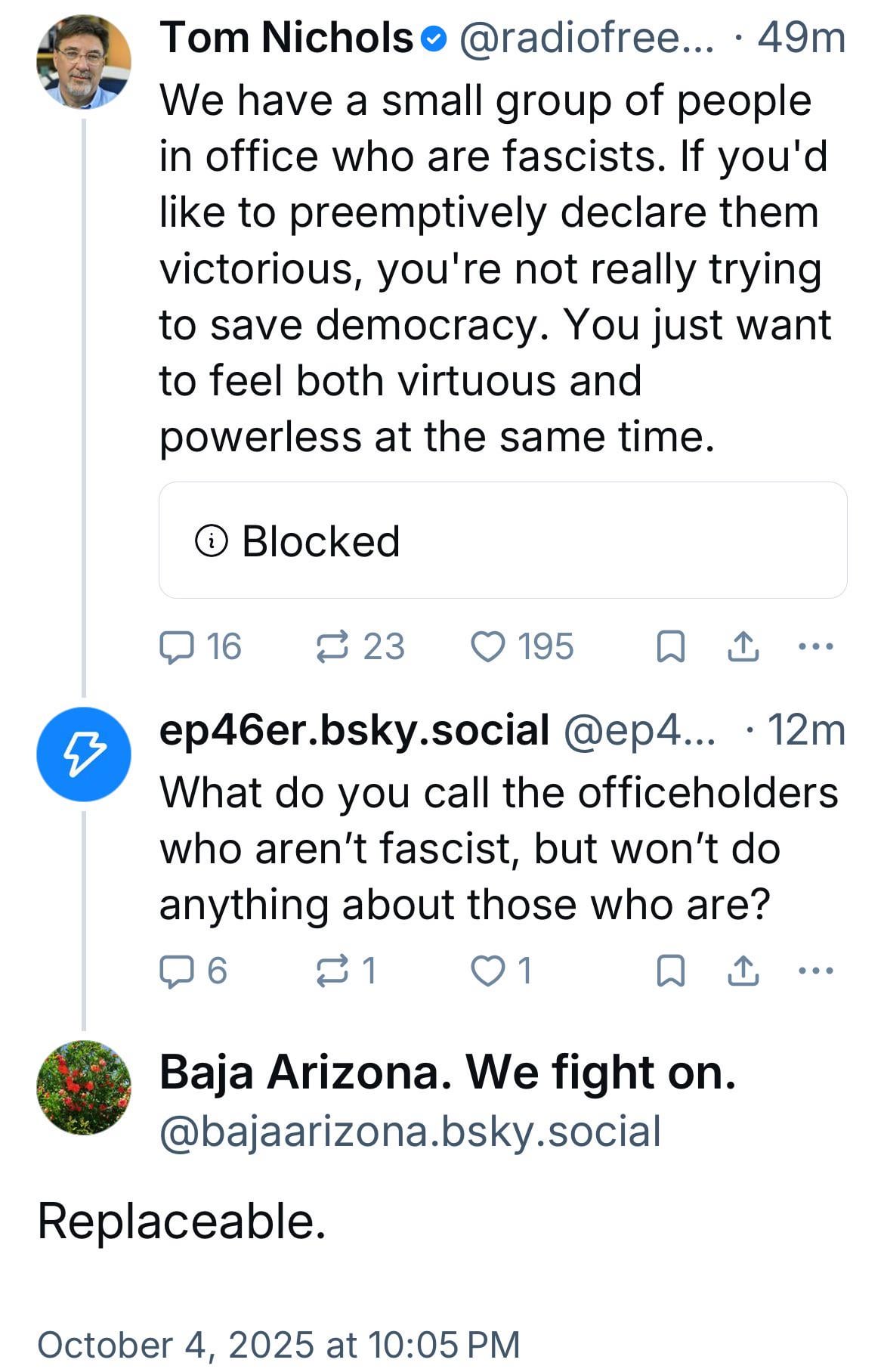Bookmark ep46er's post
Screen dimensions: 884x1372
(671, 971)
